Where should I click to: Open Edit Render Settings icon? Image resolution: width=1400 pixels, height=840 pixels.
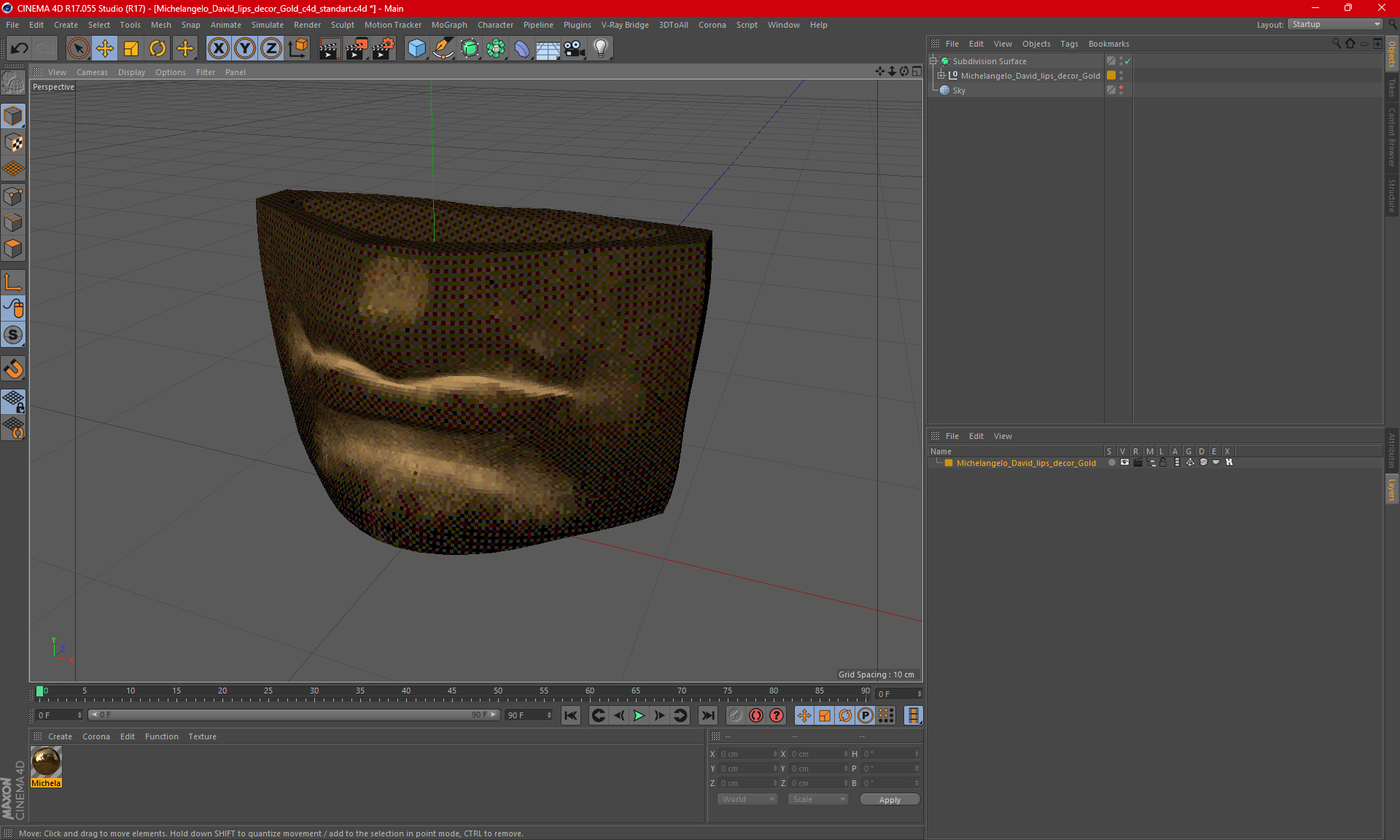pos(384,48)
